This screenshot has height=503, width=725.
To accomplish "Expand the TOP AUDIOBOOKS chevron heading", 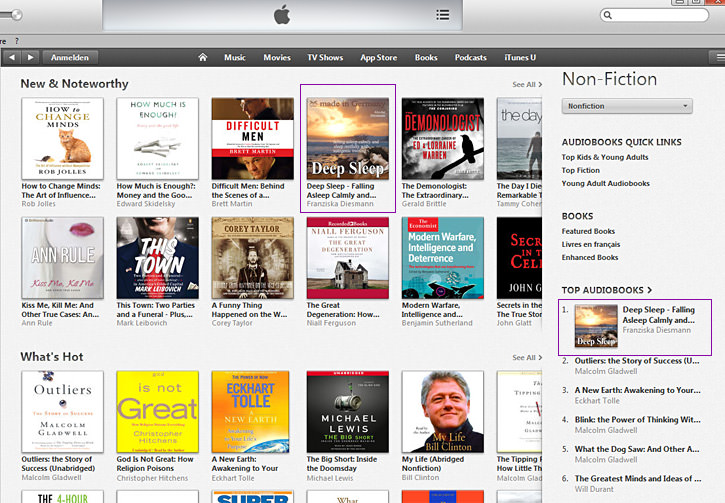I will 607,290.
